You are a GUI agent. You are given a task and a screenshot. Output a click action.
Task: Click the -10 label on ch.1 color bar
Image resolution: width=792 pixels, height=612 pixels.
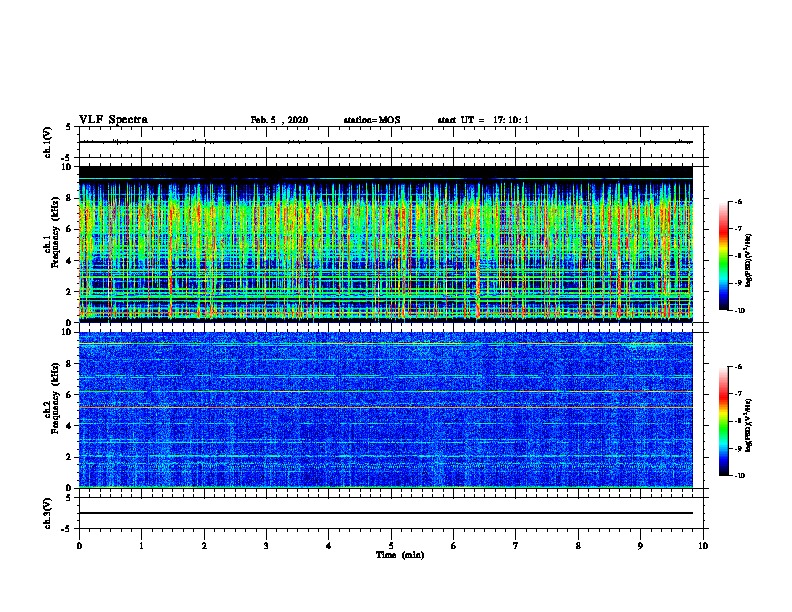(x=739, y=311)
